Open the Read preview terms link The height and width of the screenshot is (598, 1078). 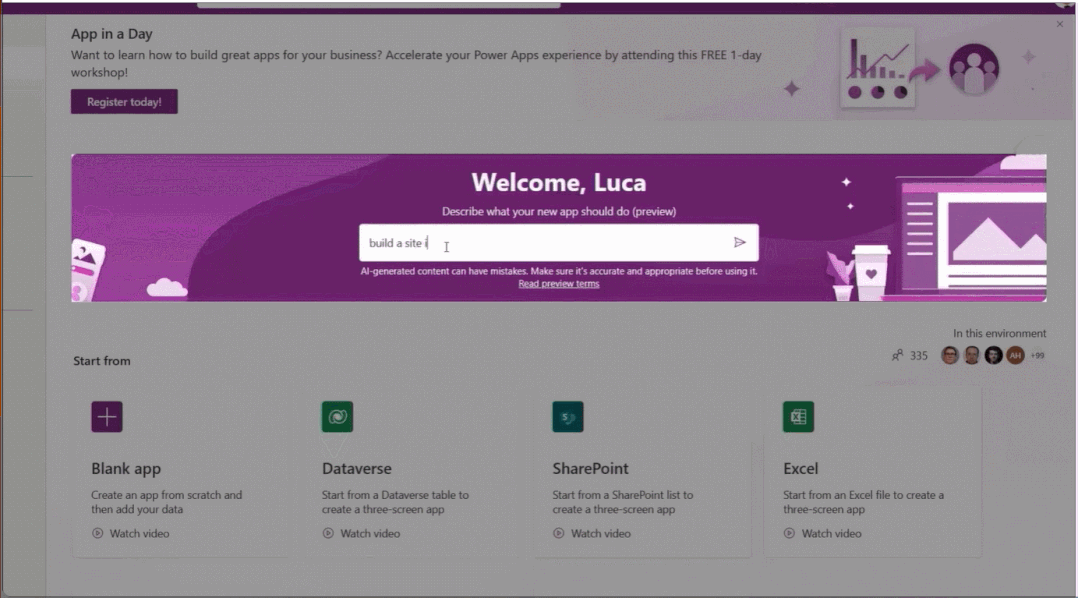(559, 284)
